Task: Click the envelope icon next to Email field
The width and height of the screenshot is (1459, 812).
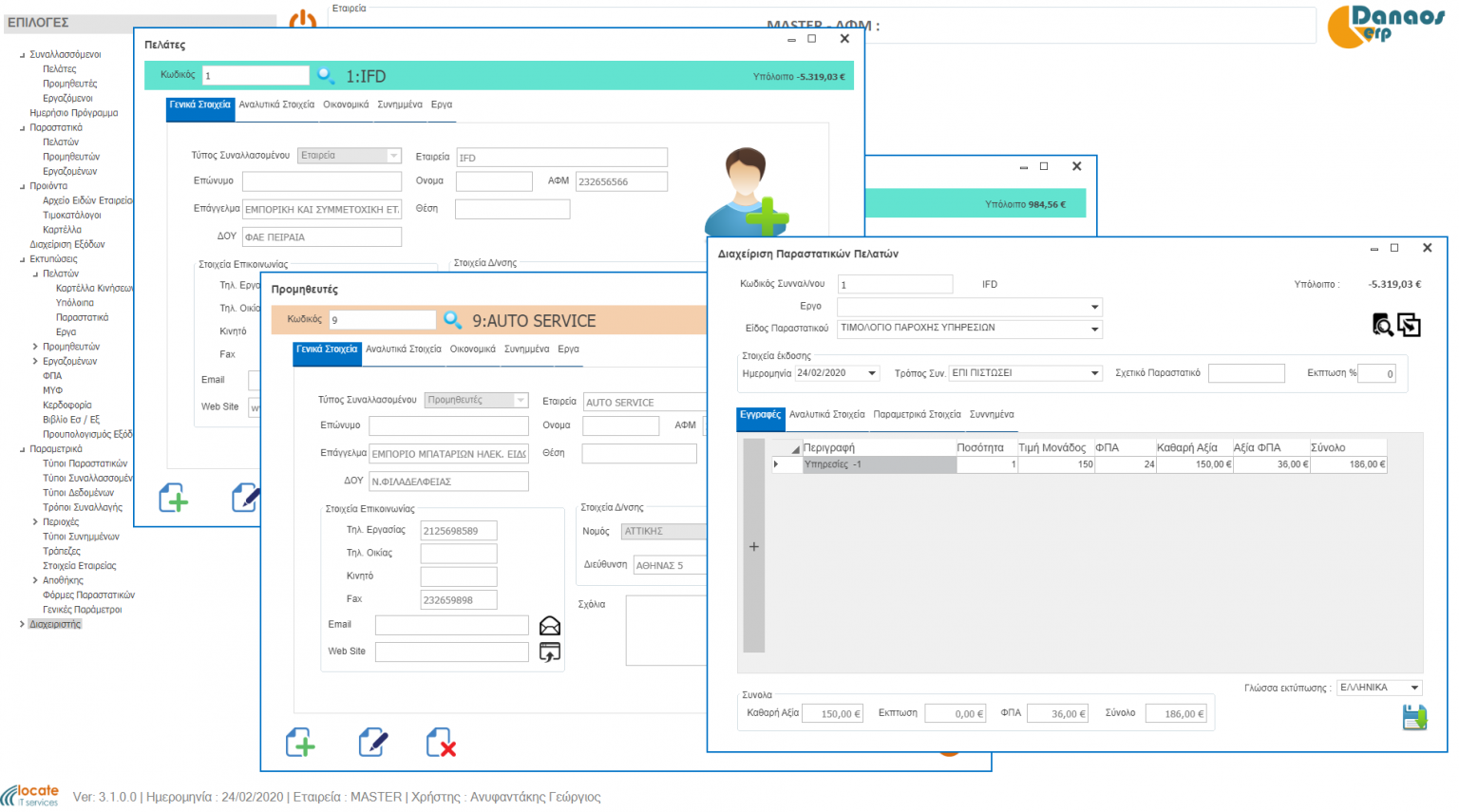Action: pyautogui.click(x=550, y=625)
